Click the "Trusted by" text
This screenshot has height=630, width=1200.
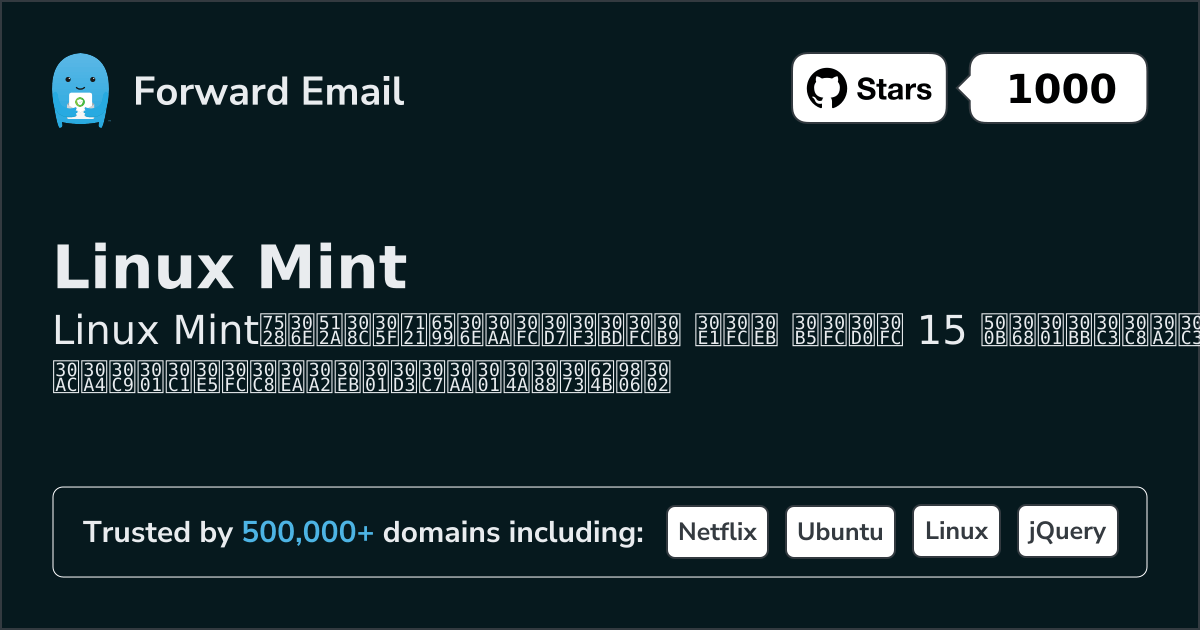[157, 533]
